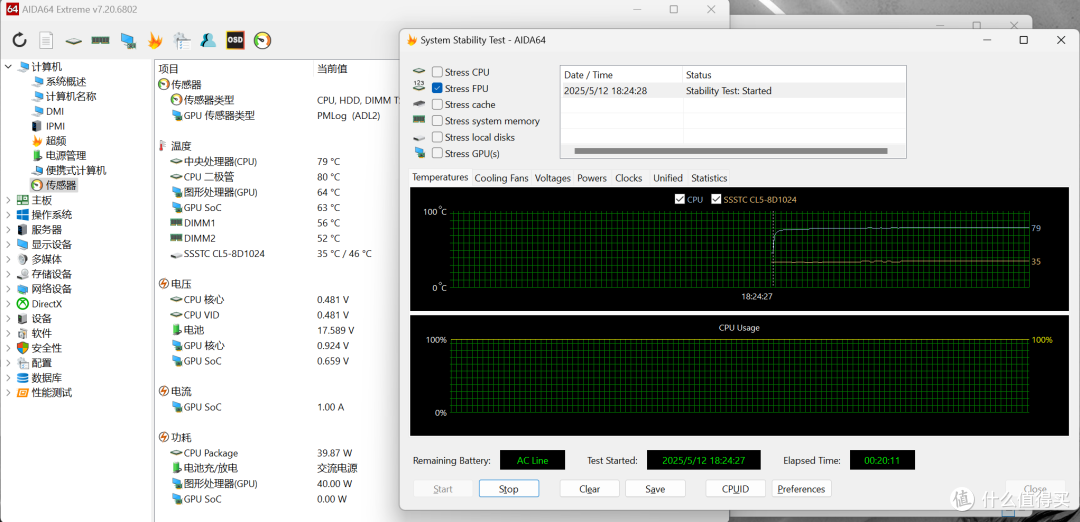Click the user account toolbar icon
Screen dimensions: 1080x522
(208, 40)
